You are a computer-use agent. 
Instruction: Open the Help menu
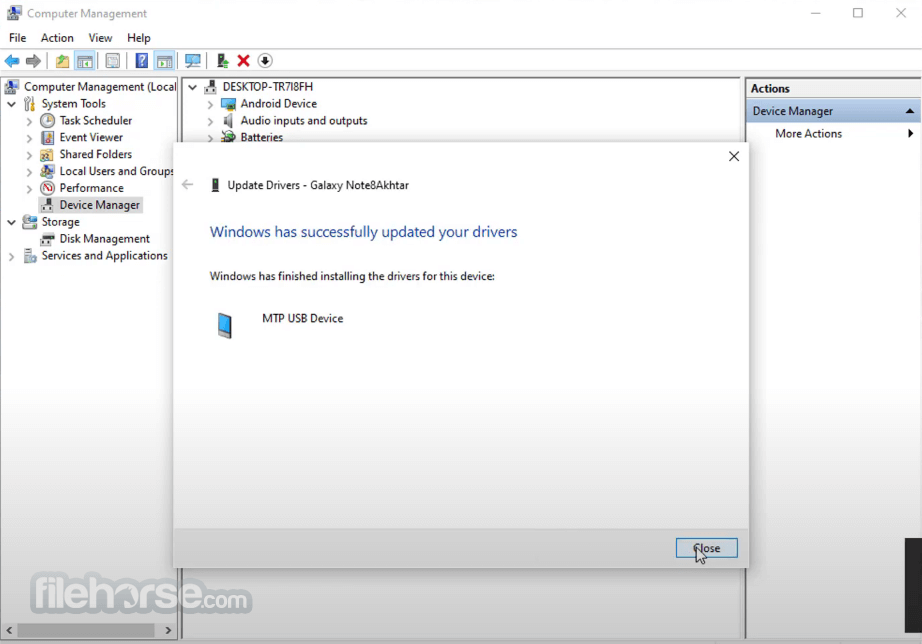tap(139, 38)
